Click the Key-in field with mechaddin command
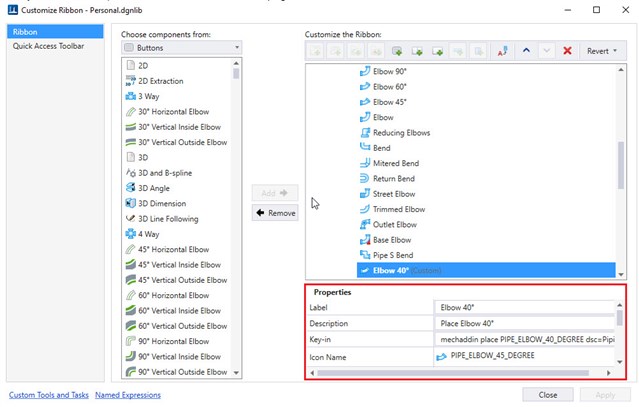Image resolution: width=639 pixels, height=407 pixels. 524,339
